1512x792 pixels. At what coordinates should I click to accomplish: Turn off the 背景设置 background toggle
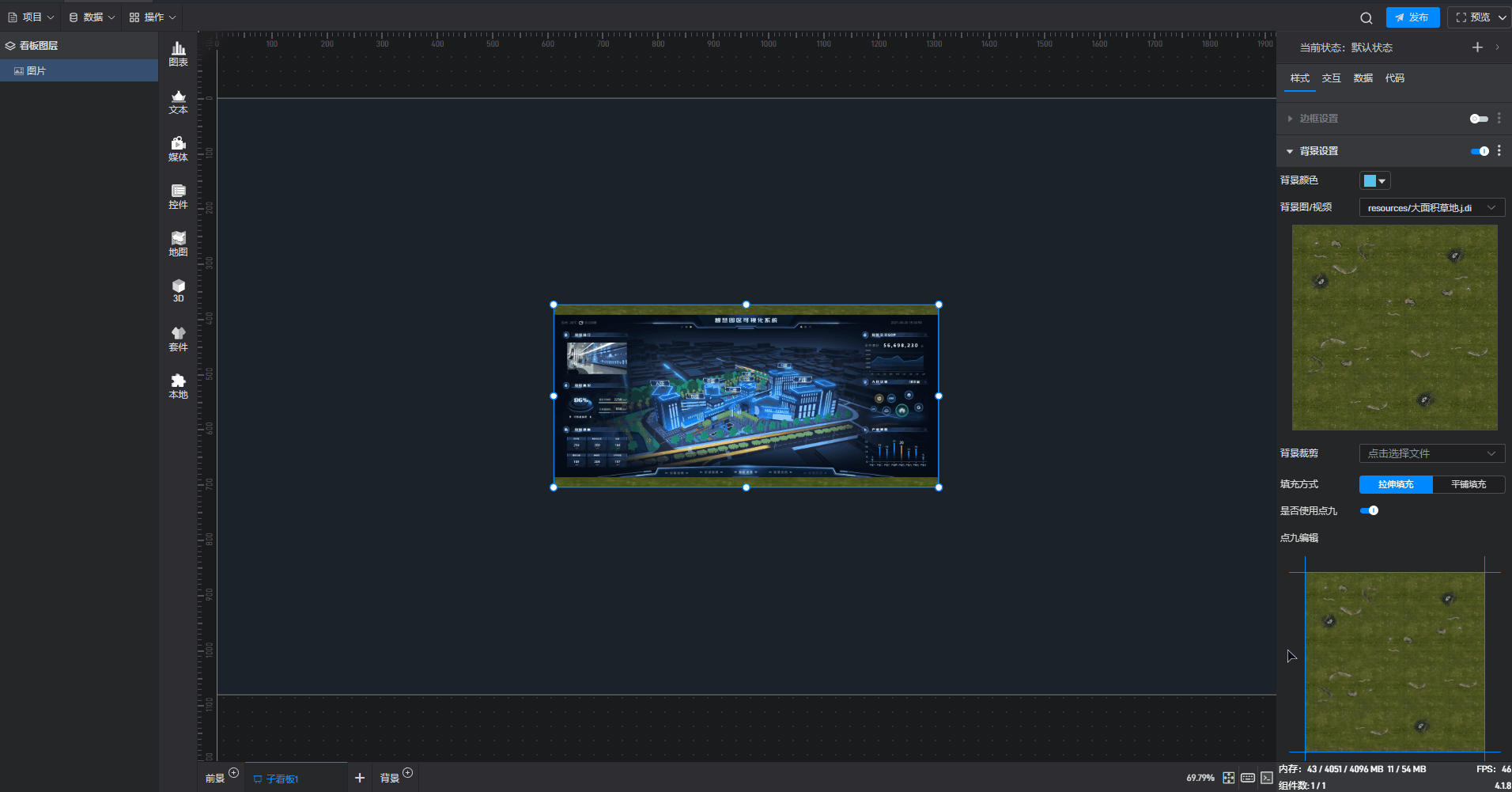tap(1479, 151)
